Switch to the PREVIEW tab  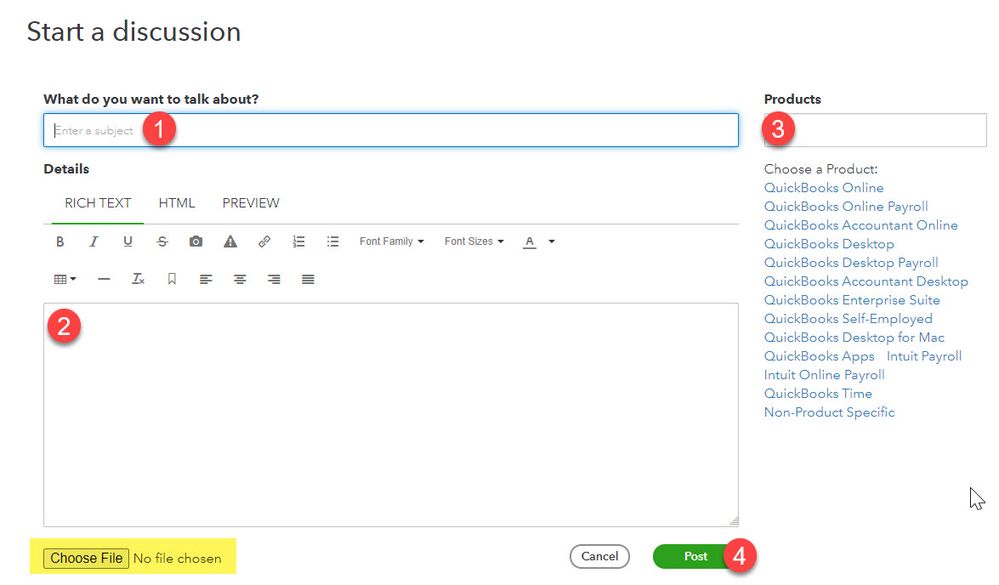pyautogui.click(x=250, y=203)
